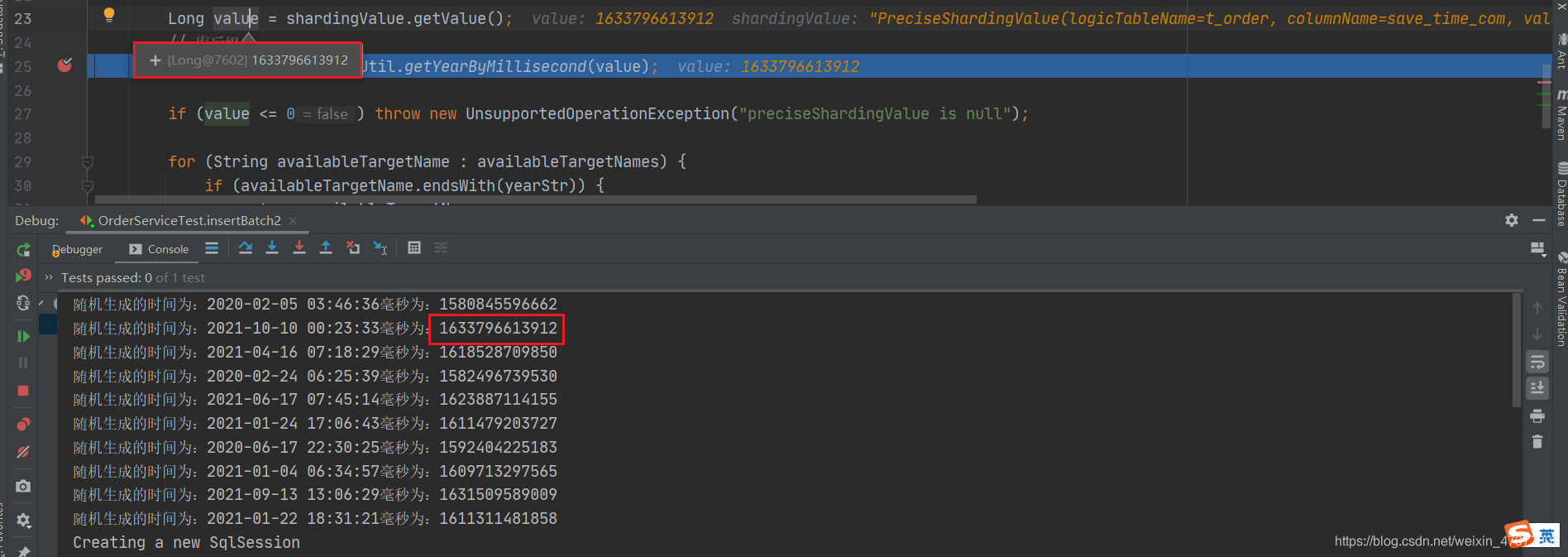This screenshot has height=557, width=1568.
Task: Click console line 'Creating a new SqlSession'
Action: click(187, 543)
